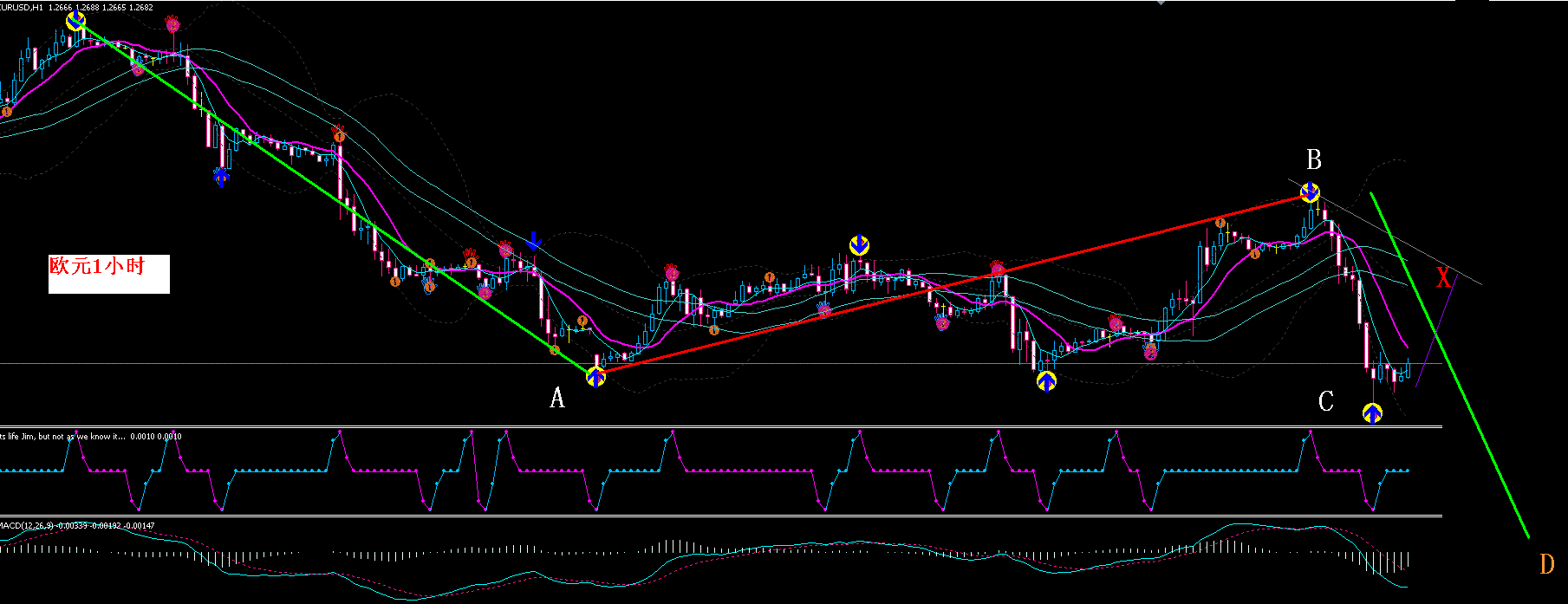Click the MACD(12,26,9) indicator label

point(77,525)
